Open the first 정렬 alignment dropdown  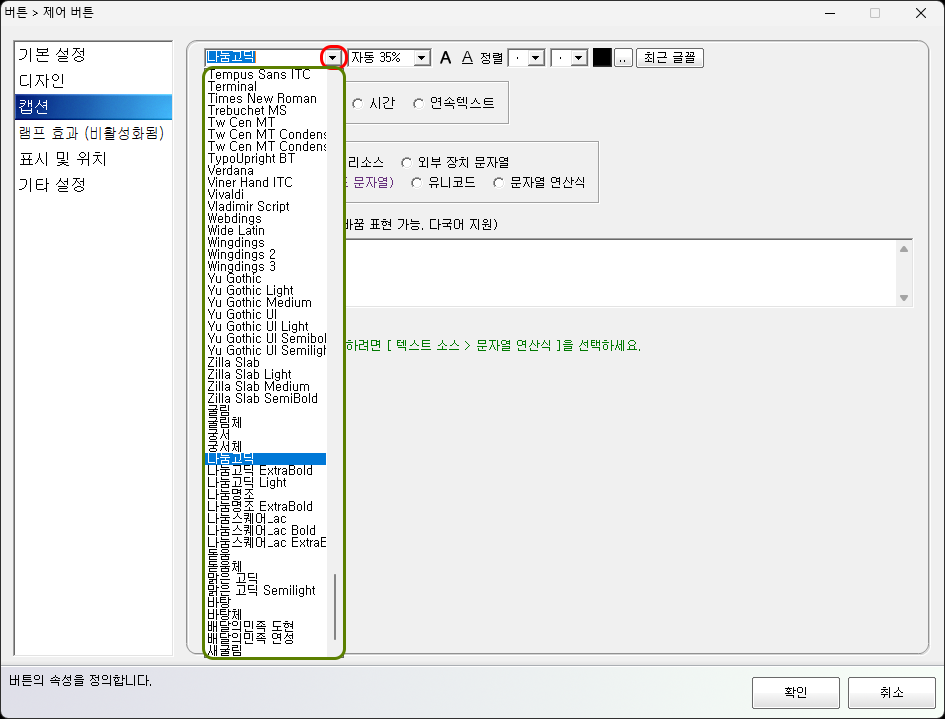[x=535, y=57]
